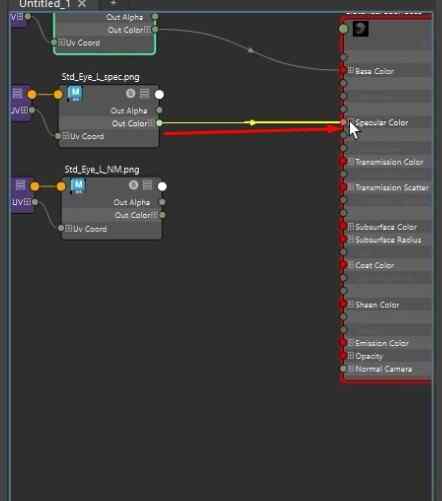Image resolution: width=442 pixels, height=501 pixels.
Task: Click Subsurface Radius attribute
Action: point(388,240)
